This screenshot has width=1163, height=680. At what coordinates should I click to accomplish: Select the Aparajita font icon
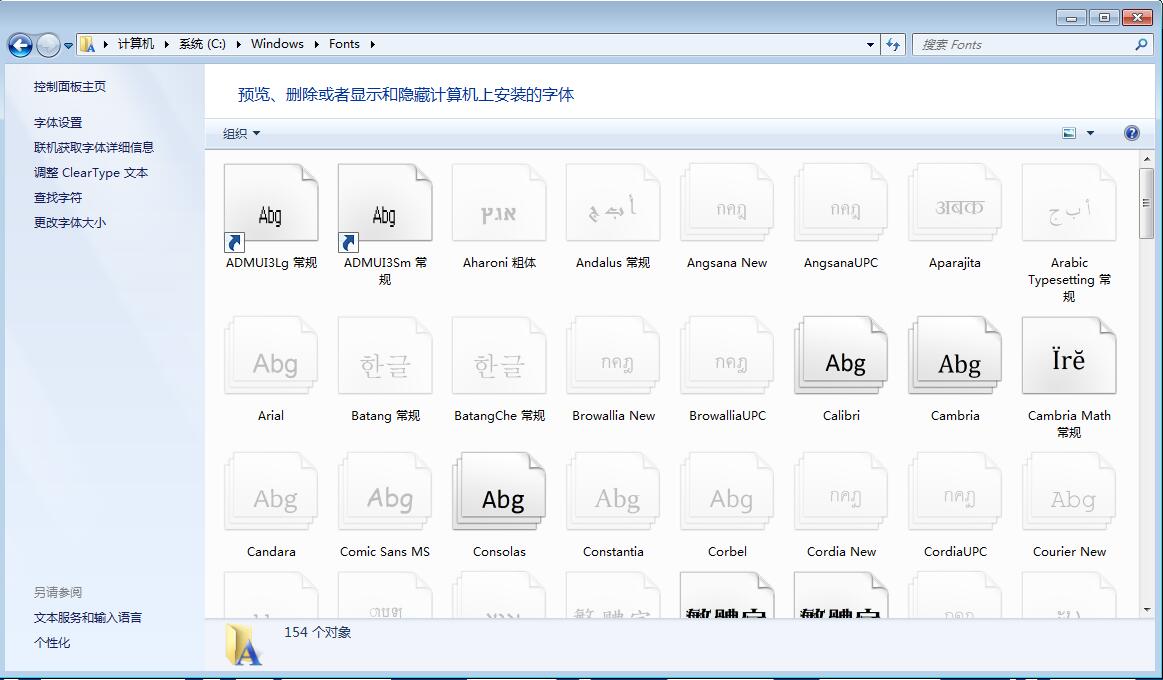955,204
